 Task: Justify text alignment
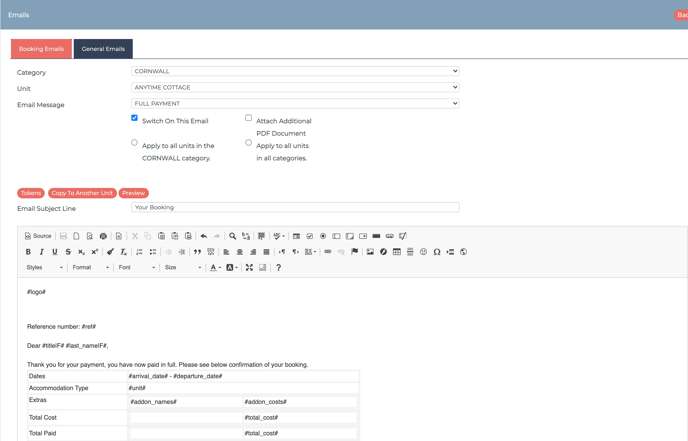[266, 252]
